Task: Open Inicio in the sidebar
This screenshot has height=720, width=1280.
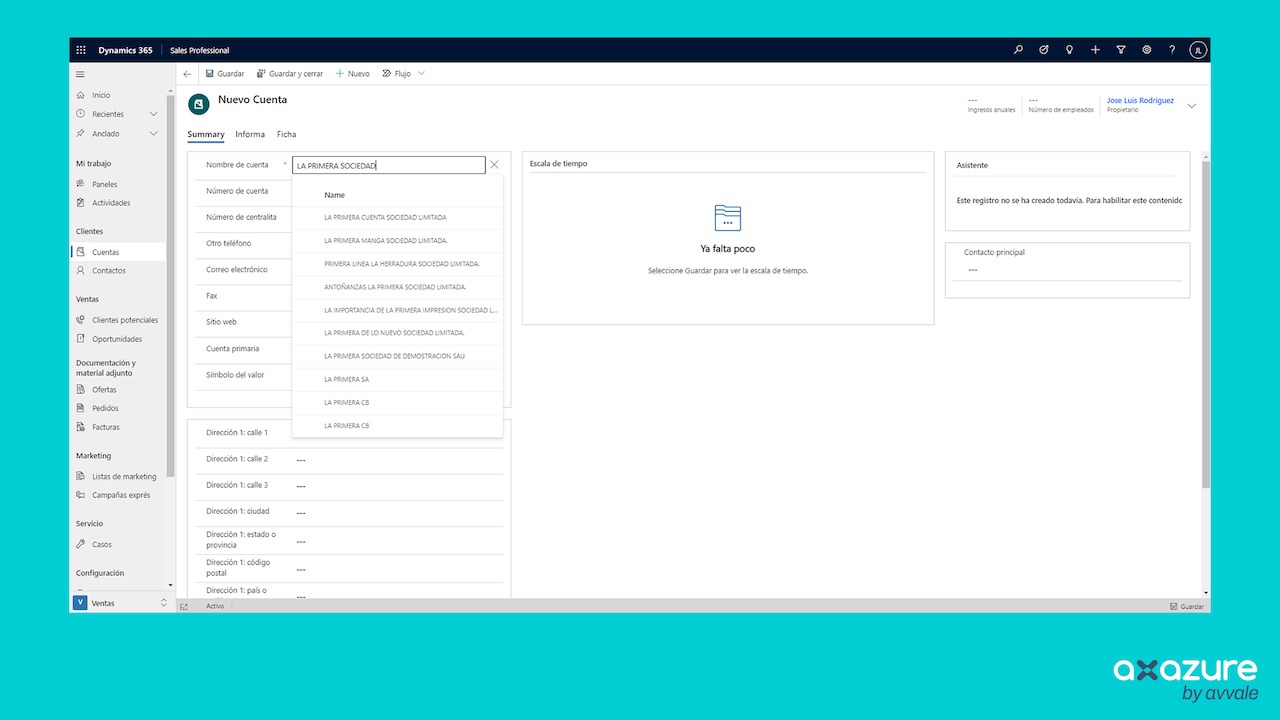Action: pos(100,95)
